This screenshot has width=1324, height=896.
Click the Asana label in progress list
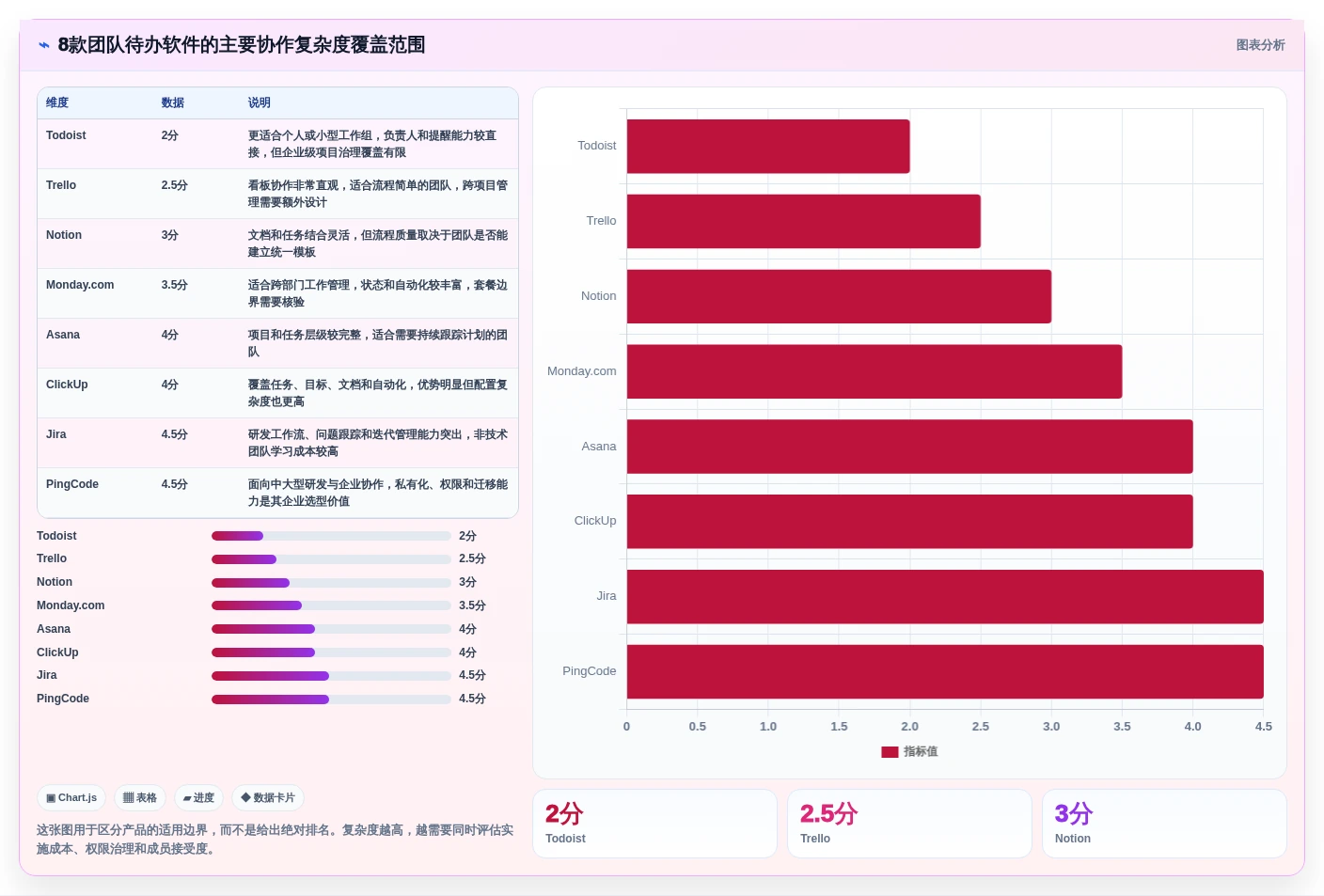coord(54,629)
